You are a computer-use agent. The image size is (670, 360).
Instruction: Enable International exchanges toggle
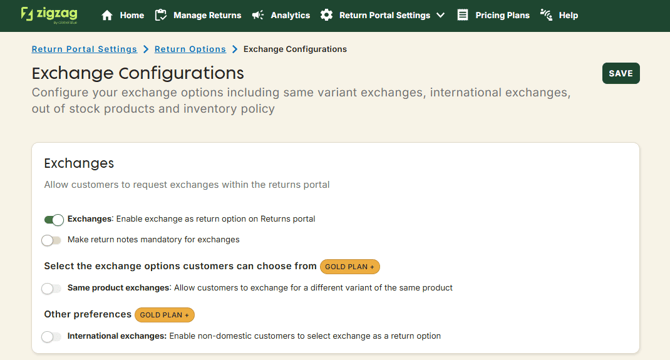[x=51, y=337]
